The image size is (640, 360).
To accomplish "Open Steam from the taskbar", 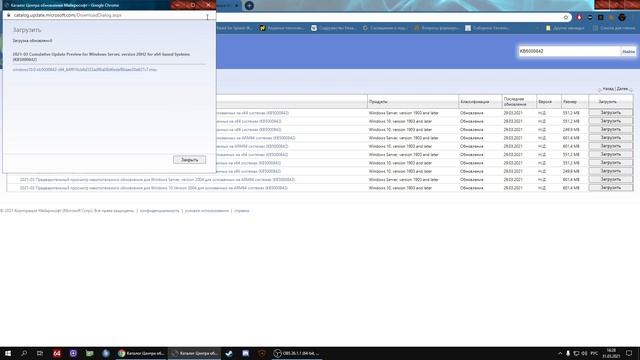I will click(x=229, y=353).
